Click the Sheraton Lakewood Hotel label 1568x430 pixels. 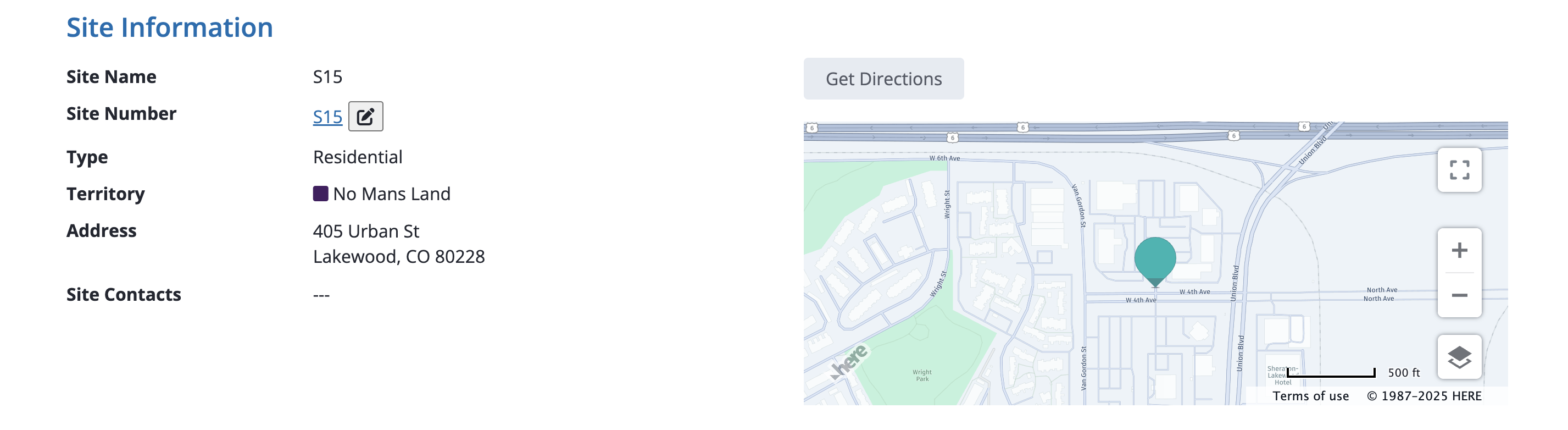(x=1282, y=375)
